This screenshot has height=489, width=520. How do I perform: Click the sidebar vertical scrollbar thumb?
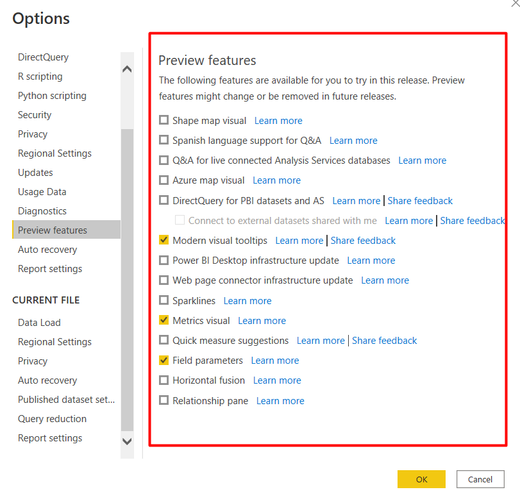click(x=127, y=280)
